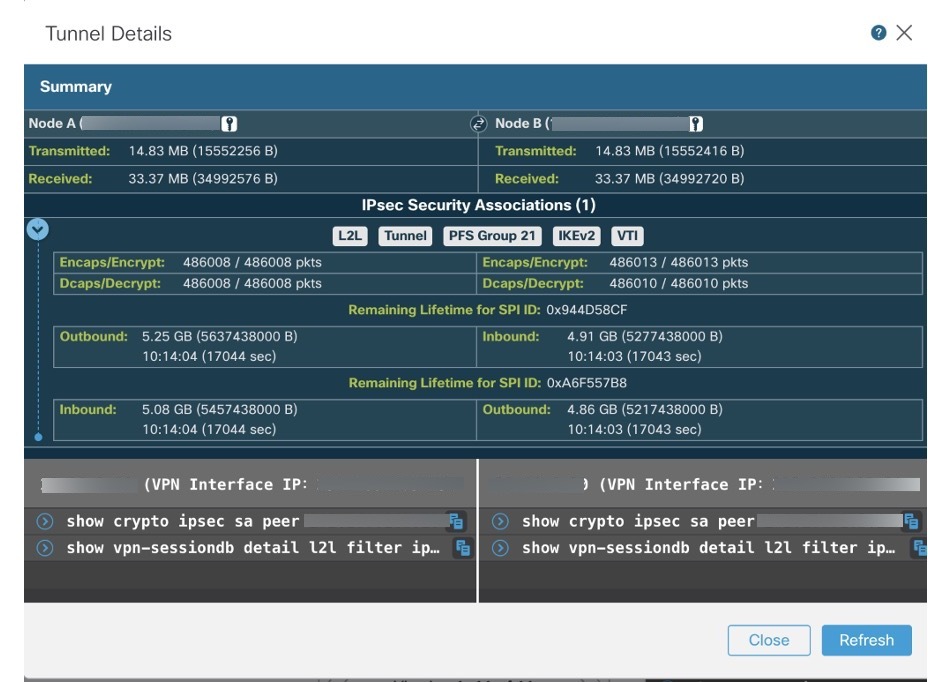928x682 pixels.
Task: Select the PFS Group 21 badge
Action: pyautogui.click(x=491, y=235)
